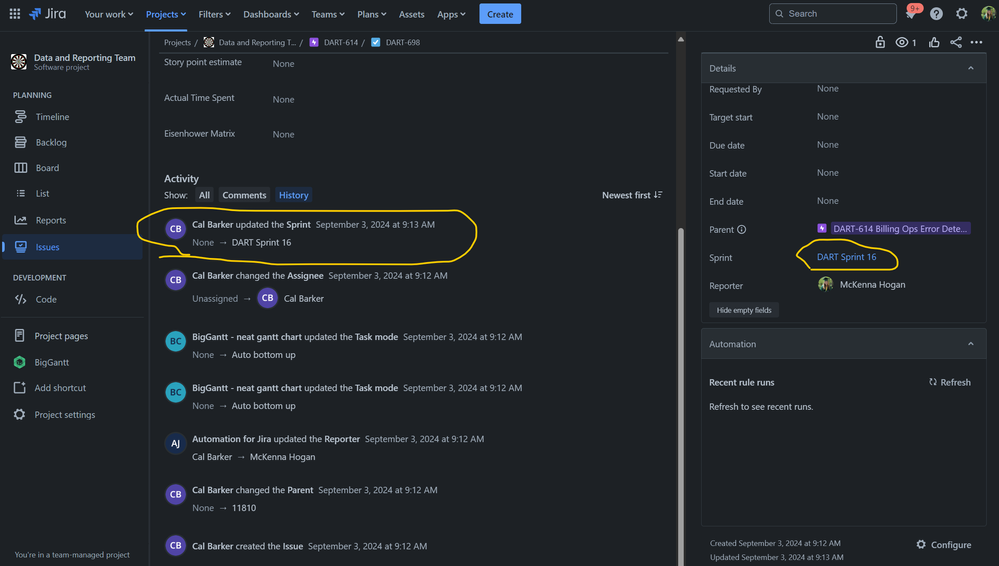Click reporter McKenna Hogan field
999x566 pixels.
861,284
